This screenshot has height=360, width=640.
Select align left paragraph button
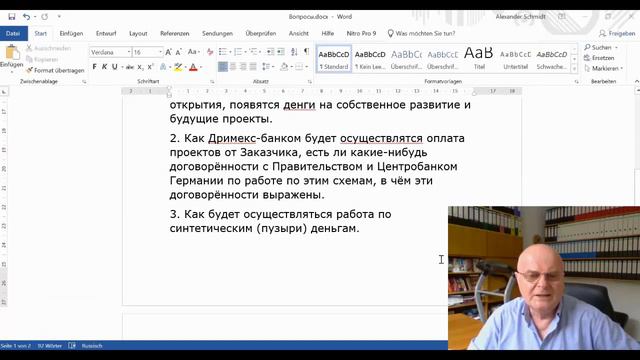coord(223,67)
